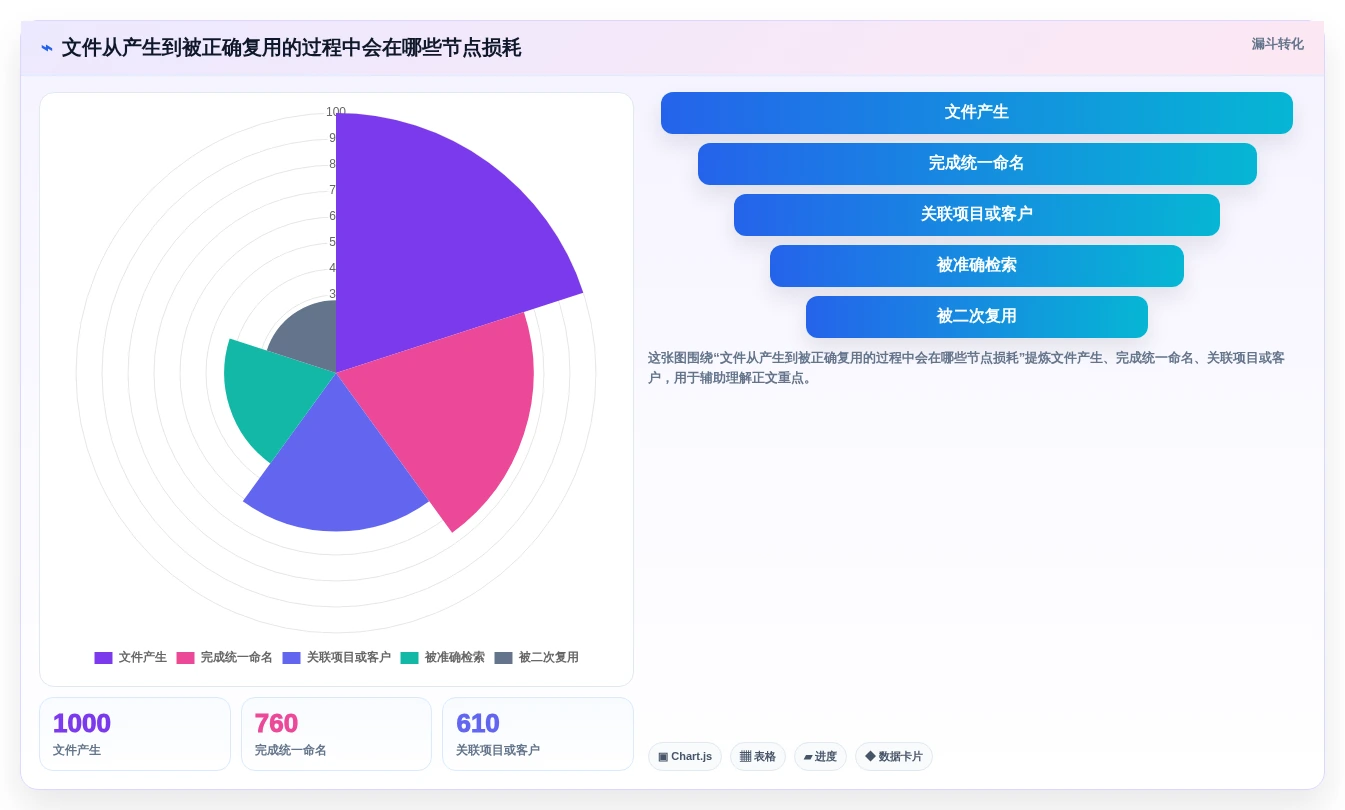Click the 进度 tag
The image size is (1345, 810).
820,757
